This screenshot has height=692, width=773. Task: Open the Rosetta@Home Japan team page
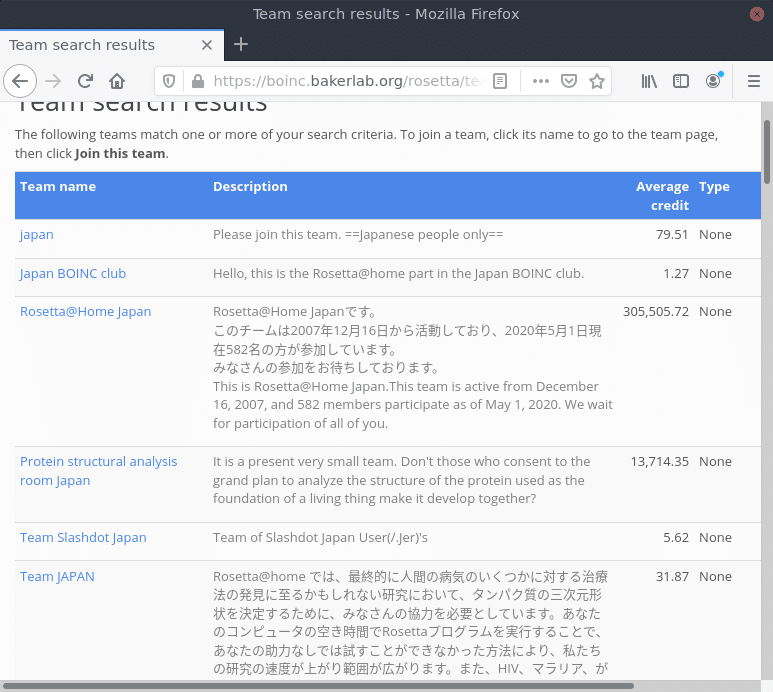85,311
